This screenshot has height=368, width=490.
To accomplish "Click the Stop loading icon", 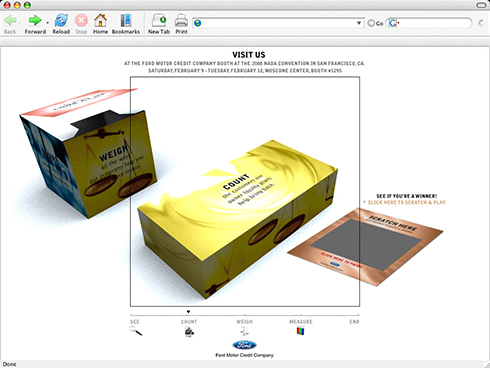I will tap(81, 24).
